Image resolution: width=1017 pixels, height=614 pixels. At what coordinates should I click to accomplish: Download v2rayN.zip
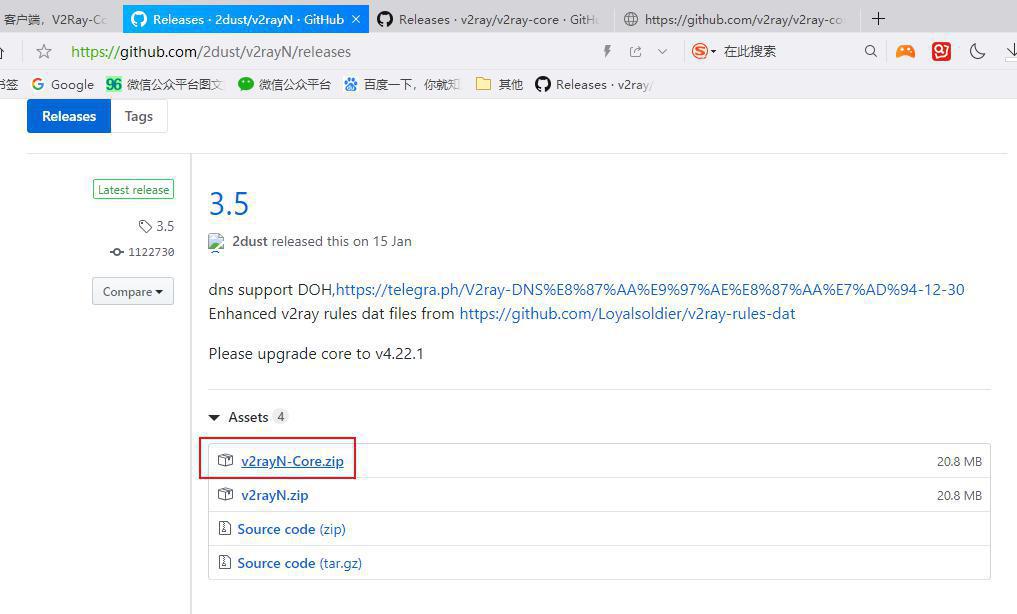[x=274, y=495]
